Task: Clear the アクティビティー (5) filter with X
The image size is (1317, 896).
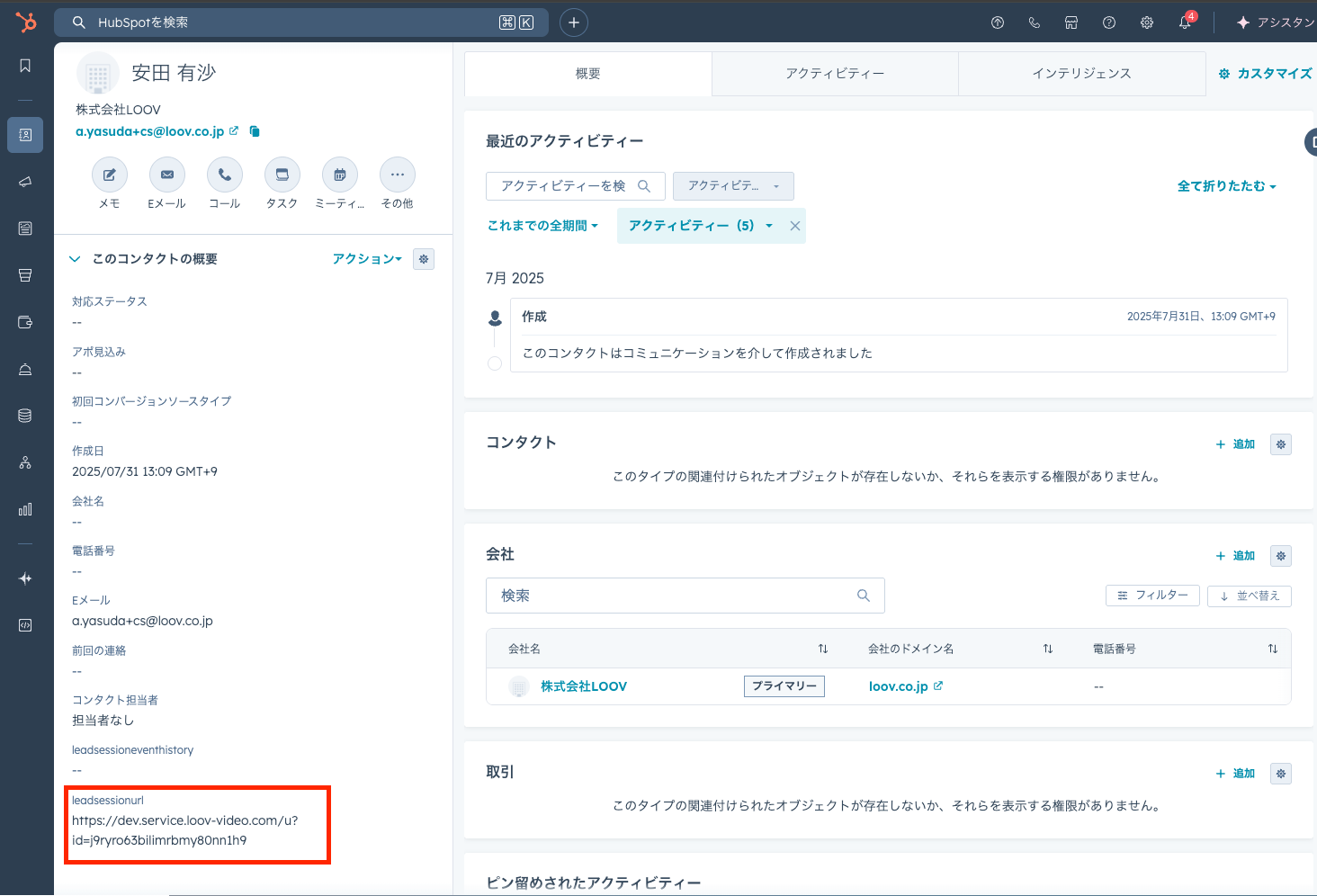Action: (795, 226)
